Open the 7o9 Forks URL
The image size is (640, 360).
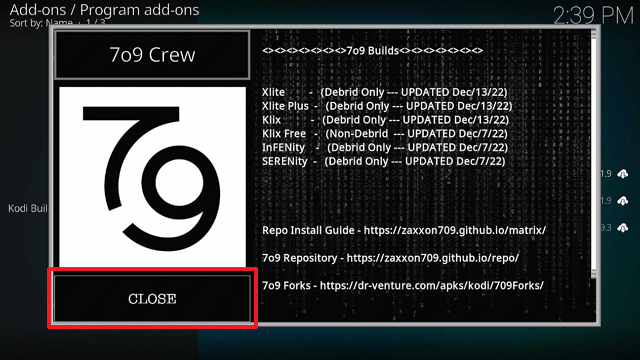[431, 285]
